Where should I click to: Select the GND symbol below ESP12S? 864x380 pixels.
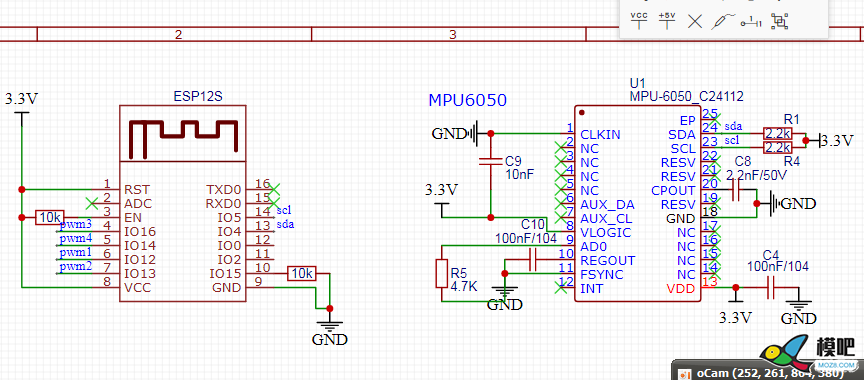tap(330, 329)
